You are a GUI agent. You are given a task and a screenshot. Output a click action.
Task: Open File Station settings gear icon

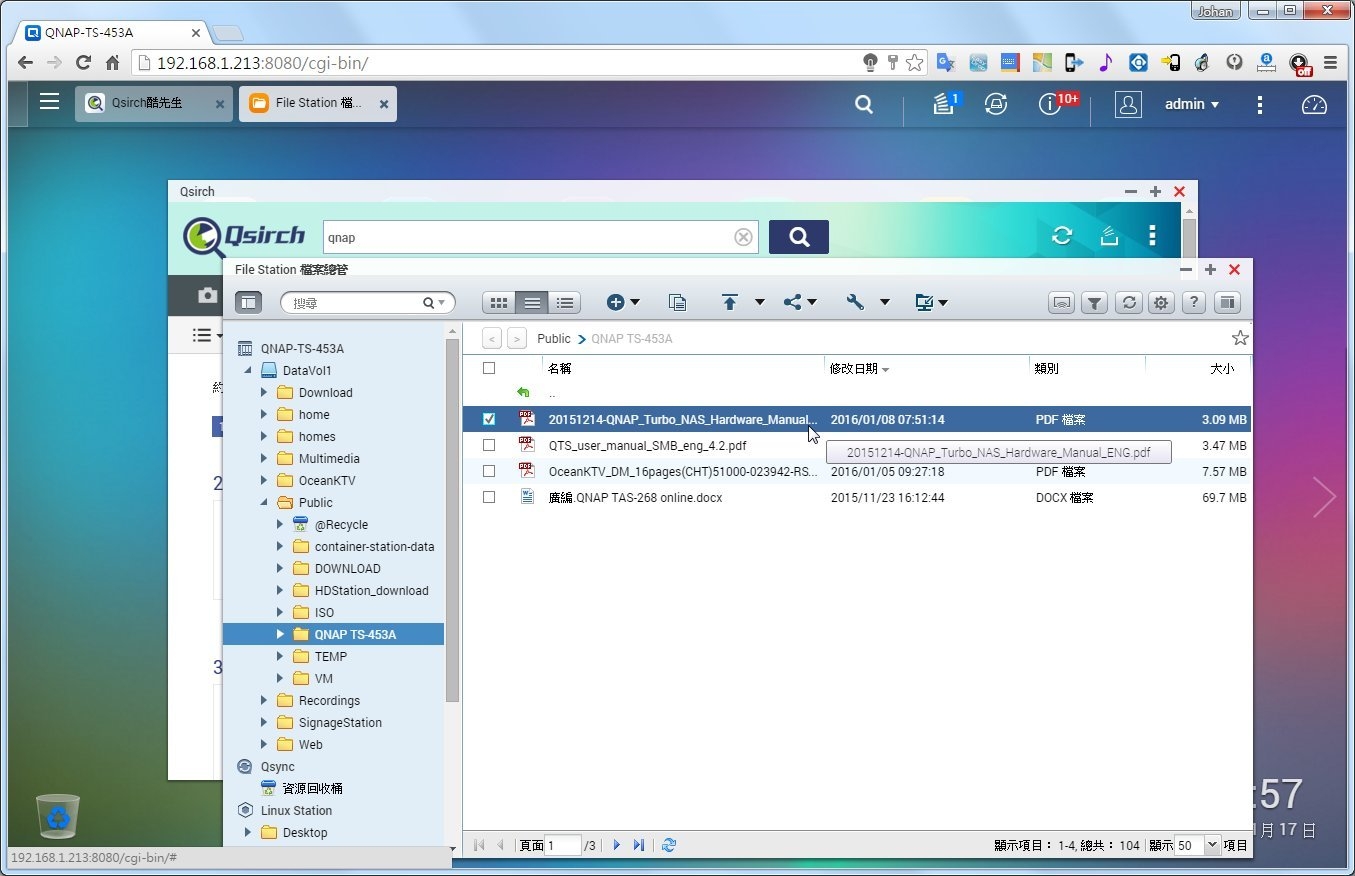1160,302
